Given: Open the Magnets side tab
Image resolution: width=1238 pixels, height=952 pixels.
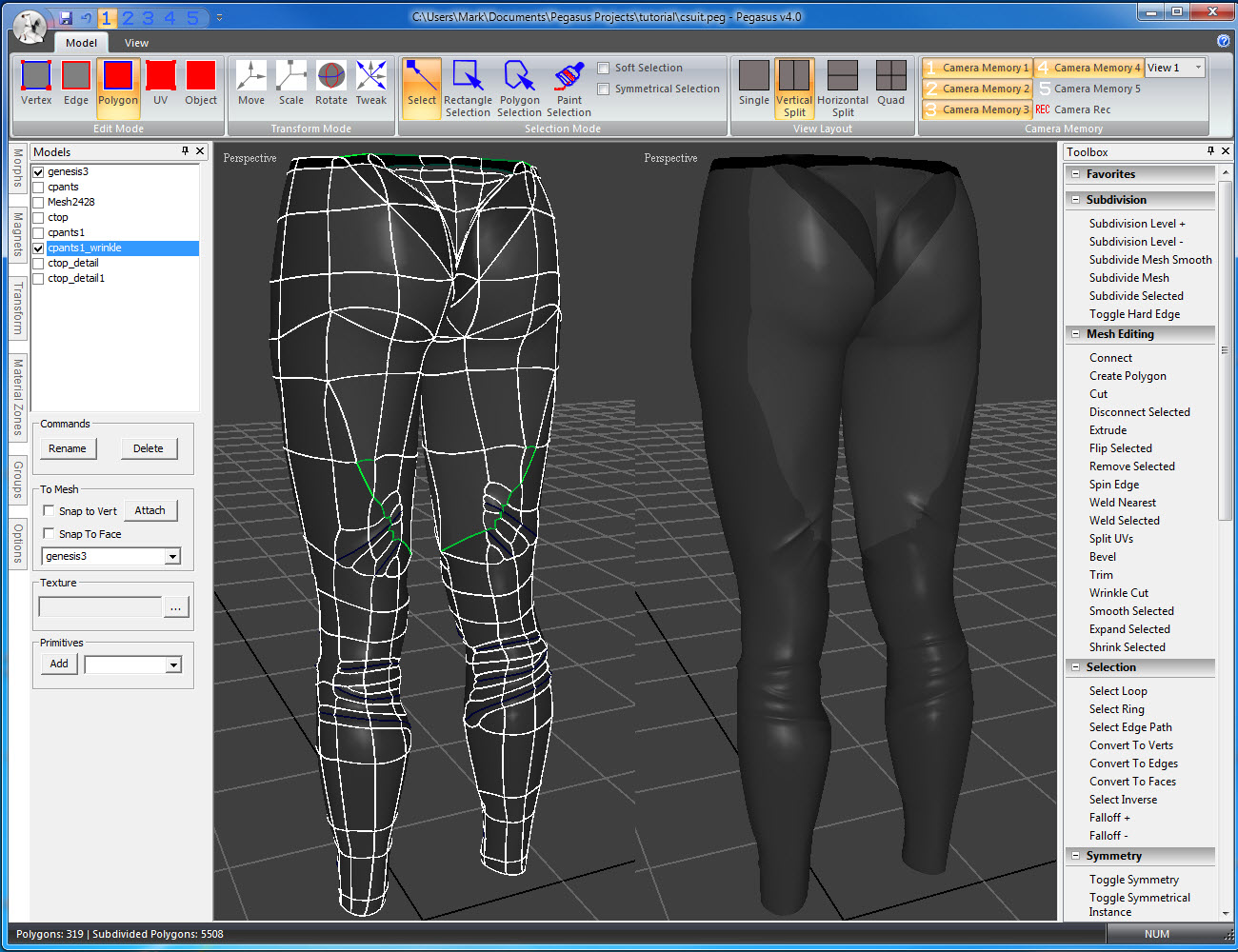Looking at the screenshot, I should (x=18, y=235).
